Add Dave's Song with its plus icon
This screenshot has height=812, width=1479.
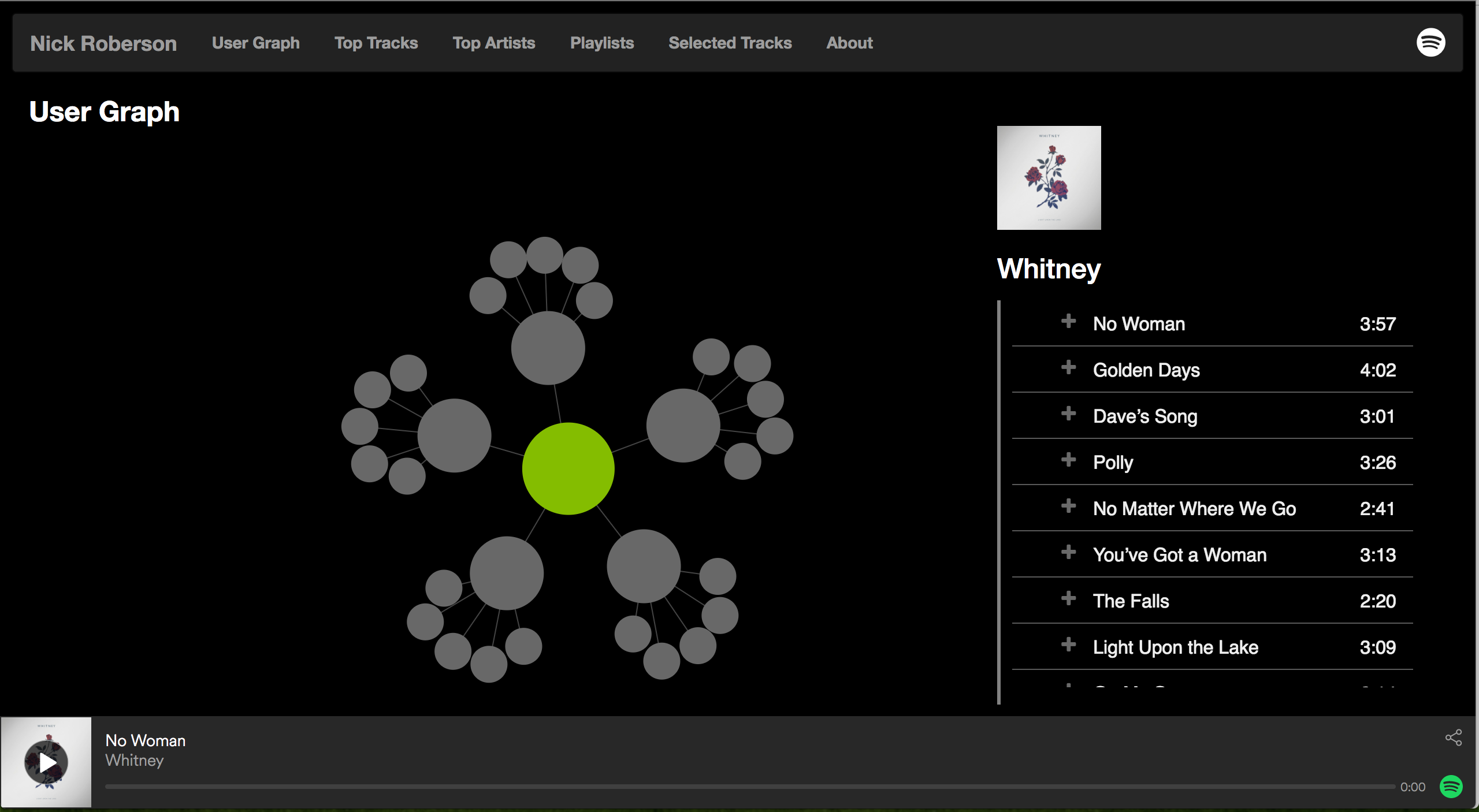1069,414
